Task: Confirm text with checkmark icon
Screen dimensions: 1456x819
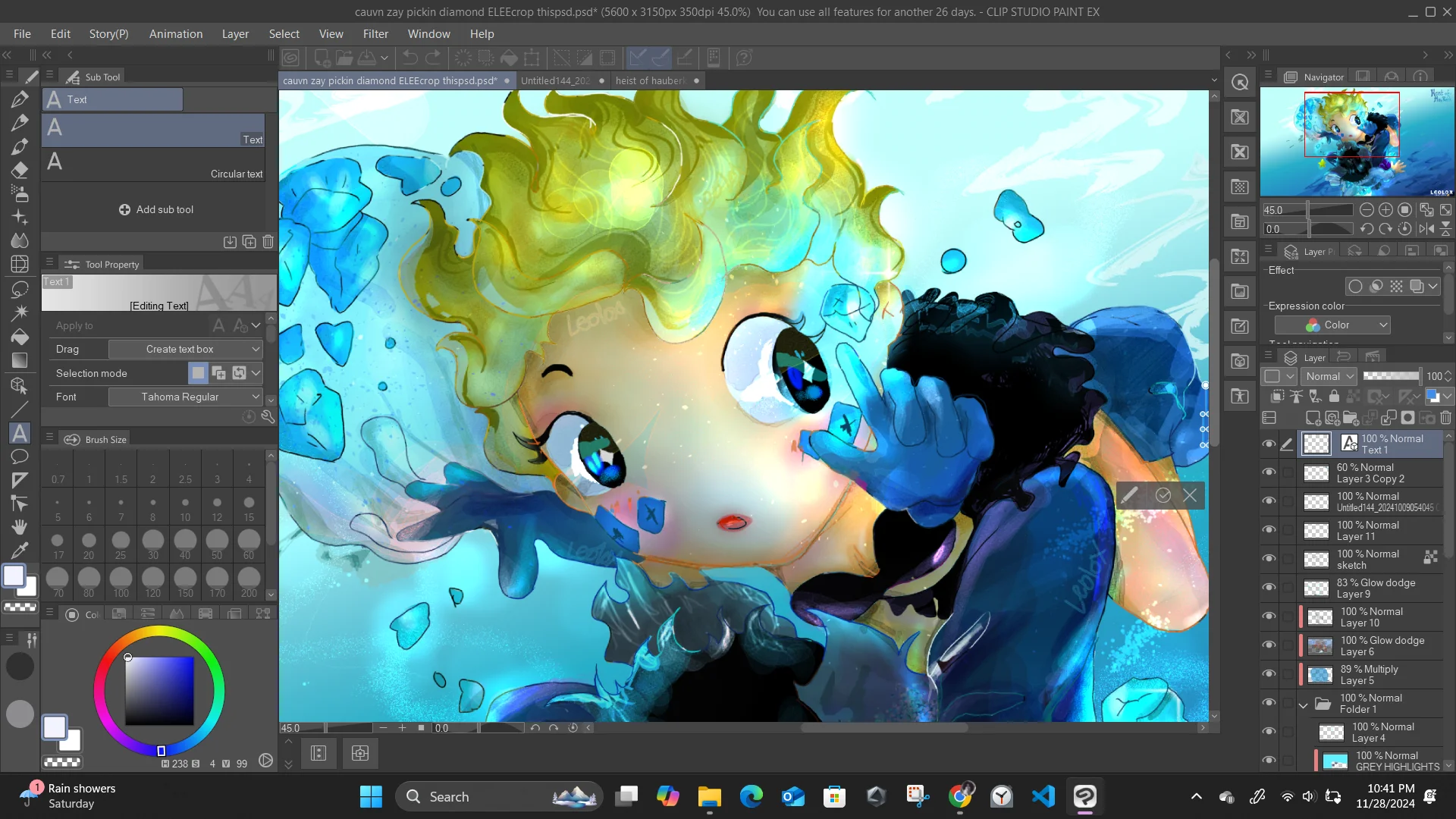Action: coord(1163,496)
